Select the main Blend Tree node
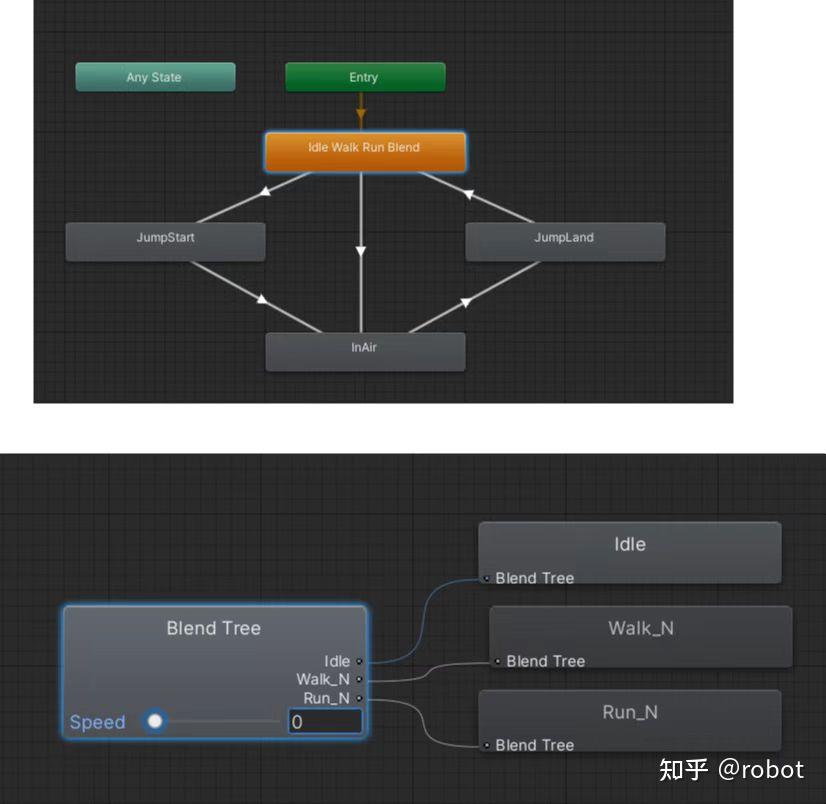Viewport: 826px width, 804px height. pyautogui.click(x=214, y=672)
